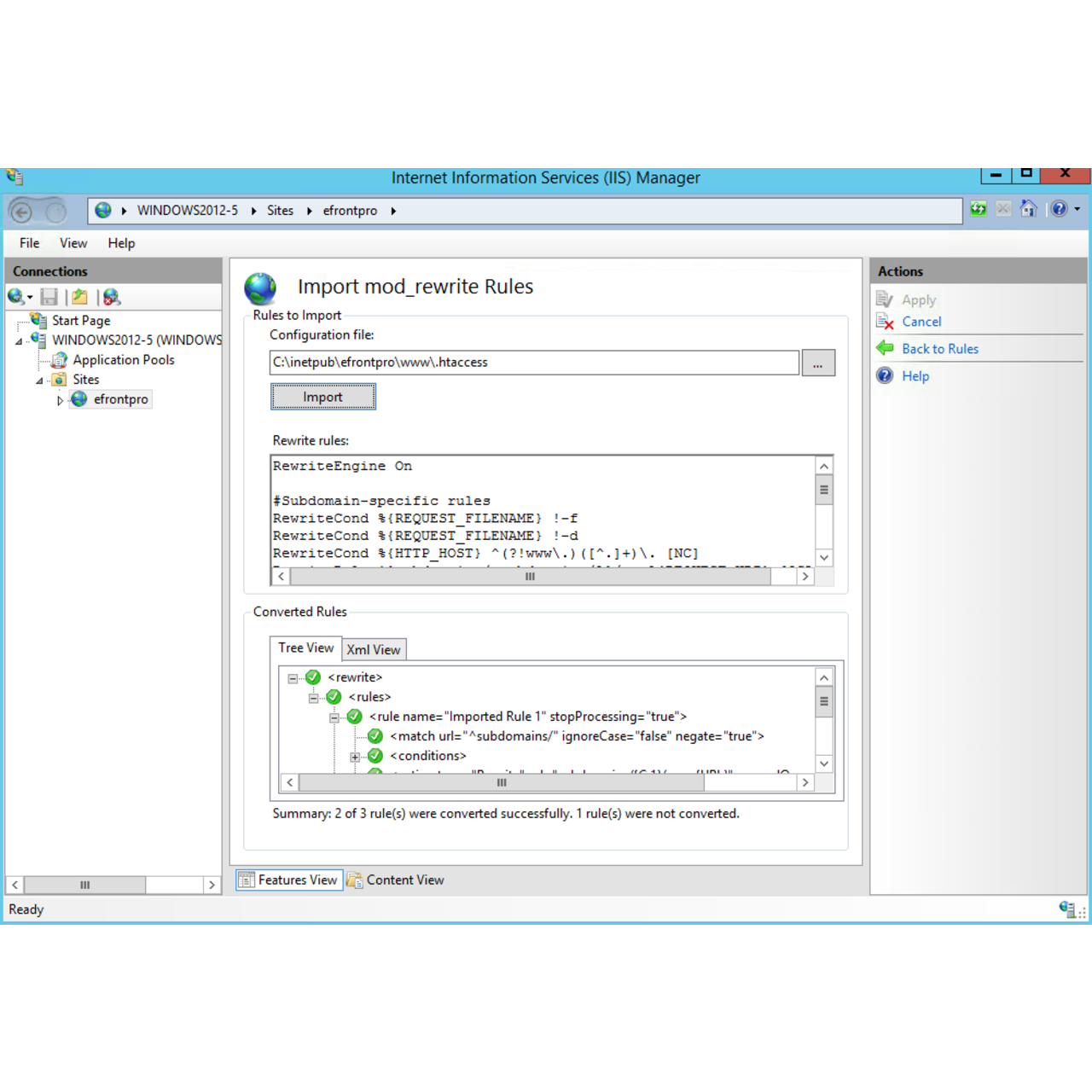Image resolution: width=1092 pixels, height=1092 pixels.
Task: Click the folder up icon in Connections toolbar
Action: click(x=79, y=297)
